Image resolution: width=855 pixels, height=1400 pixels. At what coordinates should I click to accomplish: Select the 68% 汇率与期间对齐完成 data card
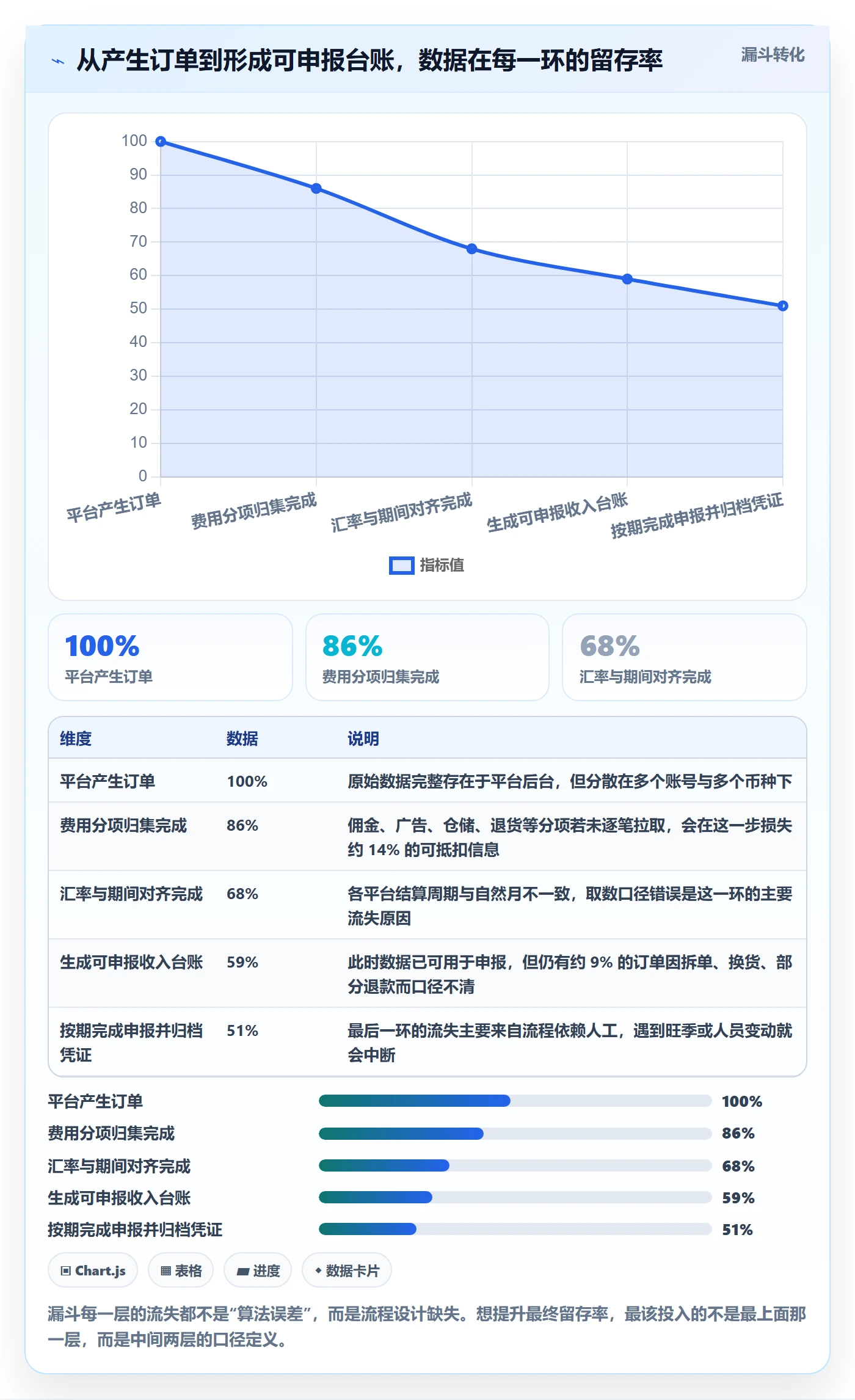tap(685, 657)
